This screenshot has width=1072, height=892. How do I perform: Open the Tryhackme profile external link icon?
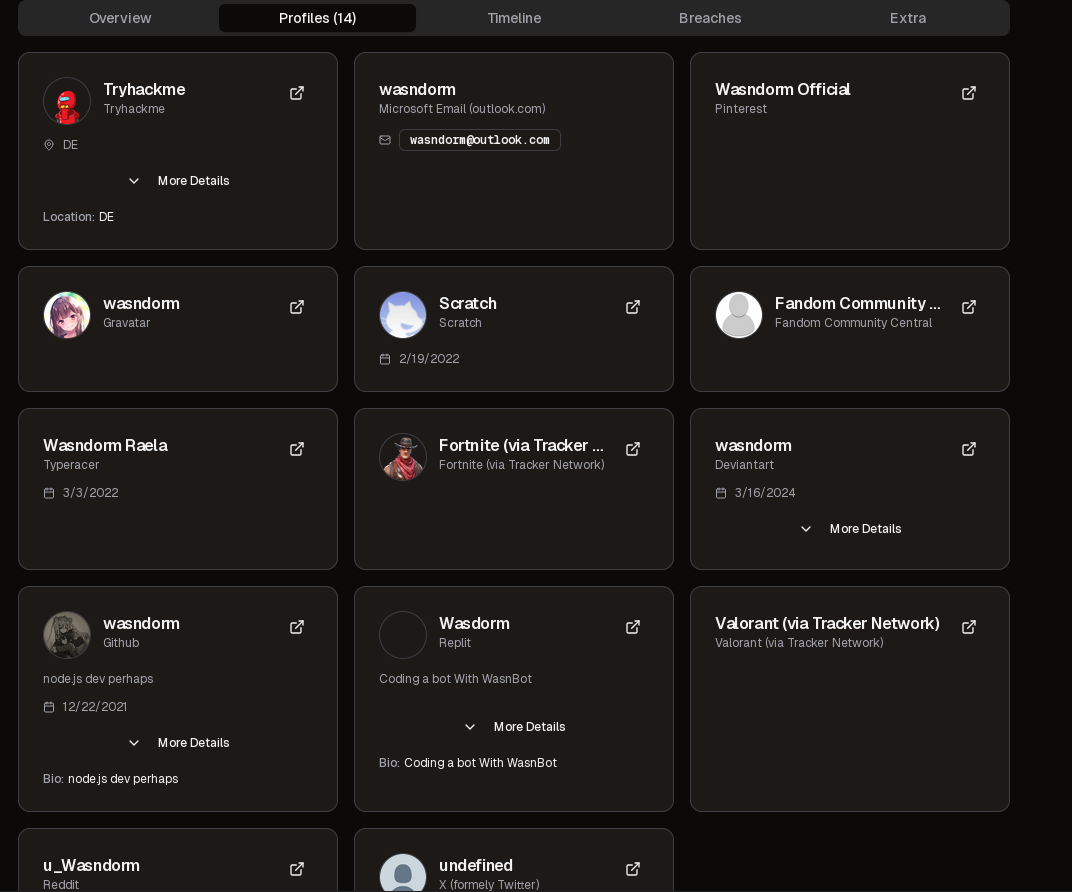point(297,93)
